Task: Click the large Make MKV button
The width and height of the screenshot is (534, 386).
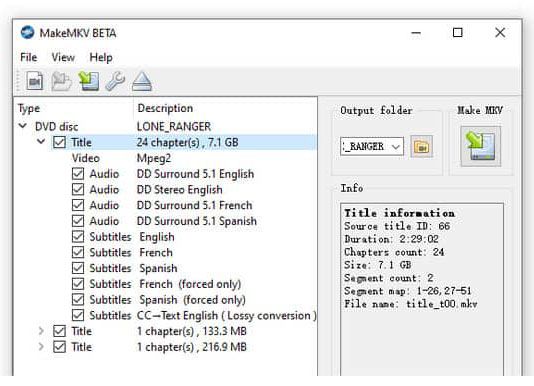Action: tap(481, 146)
